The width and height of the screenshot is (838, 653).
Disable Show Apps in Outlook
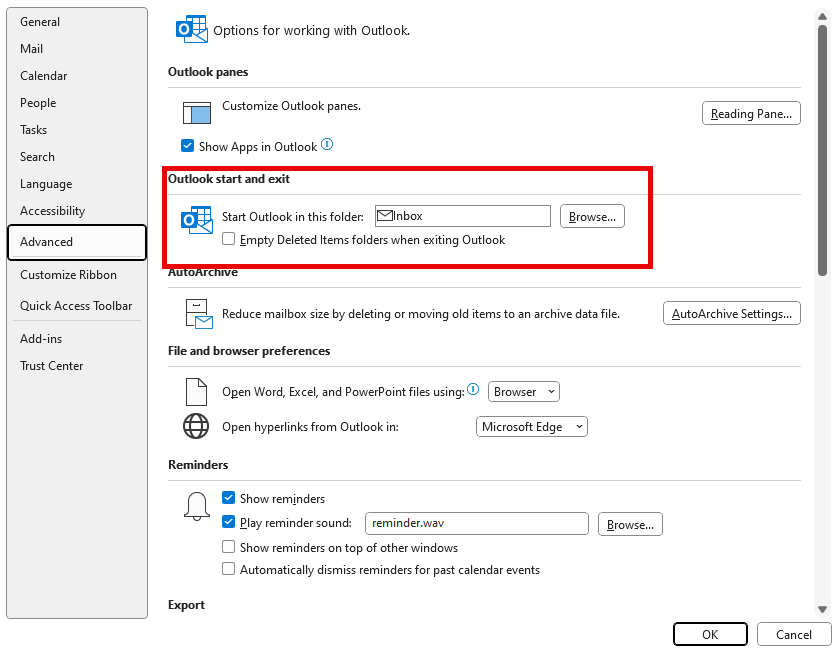(x=185, y=145)
